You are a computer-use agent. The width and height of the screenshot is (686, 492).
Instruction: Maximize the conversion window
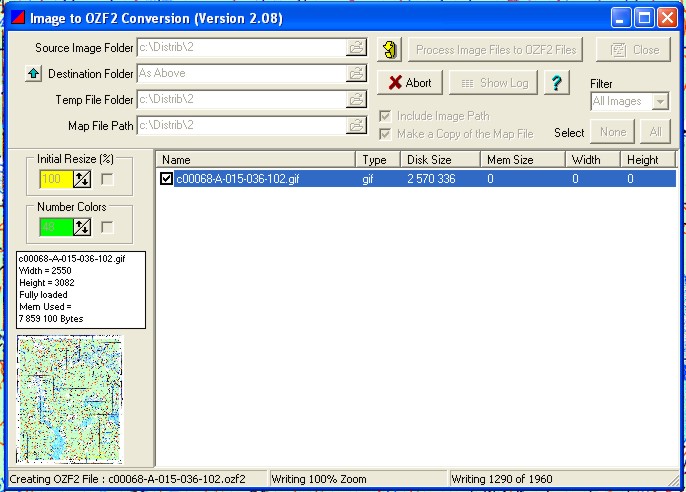pos(644,18)
